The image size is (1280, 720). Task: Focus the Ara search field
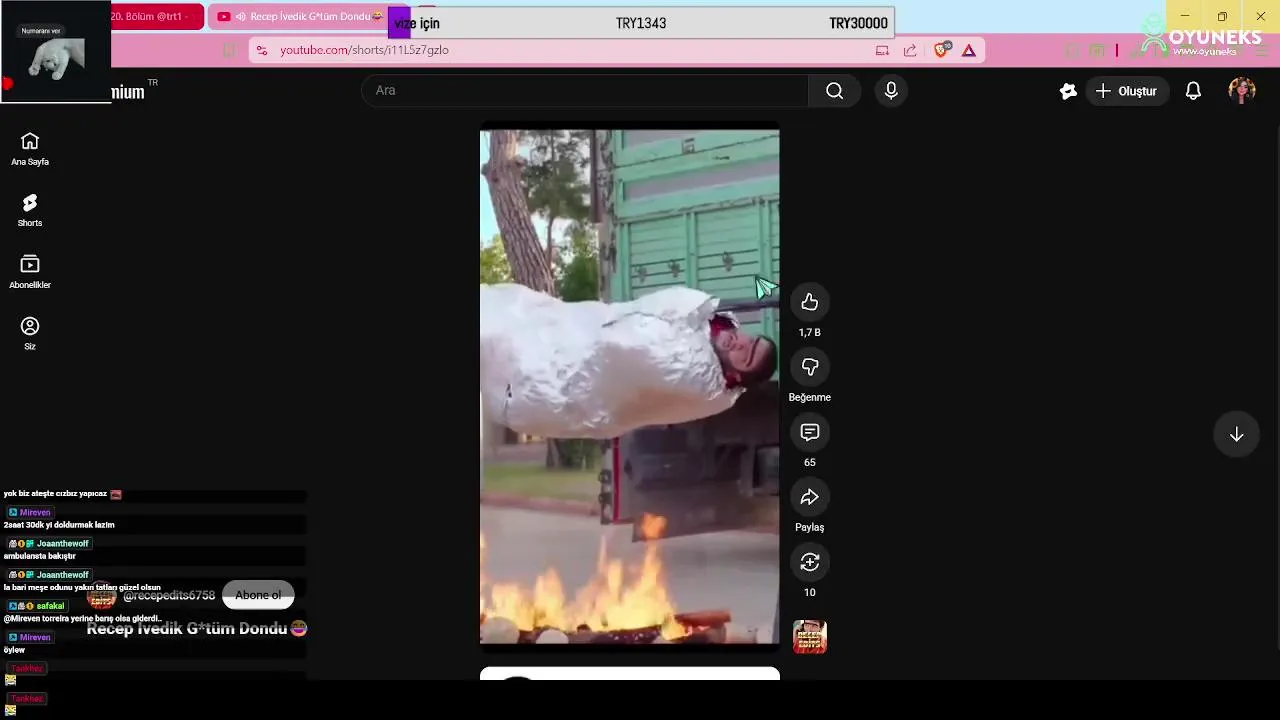point(585,91)
